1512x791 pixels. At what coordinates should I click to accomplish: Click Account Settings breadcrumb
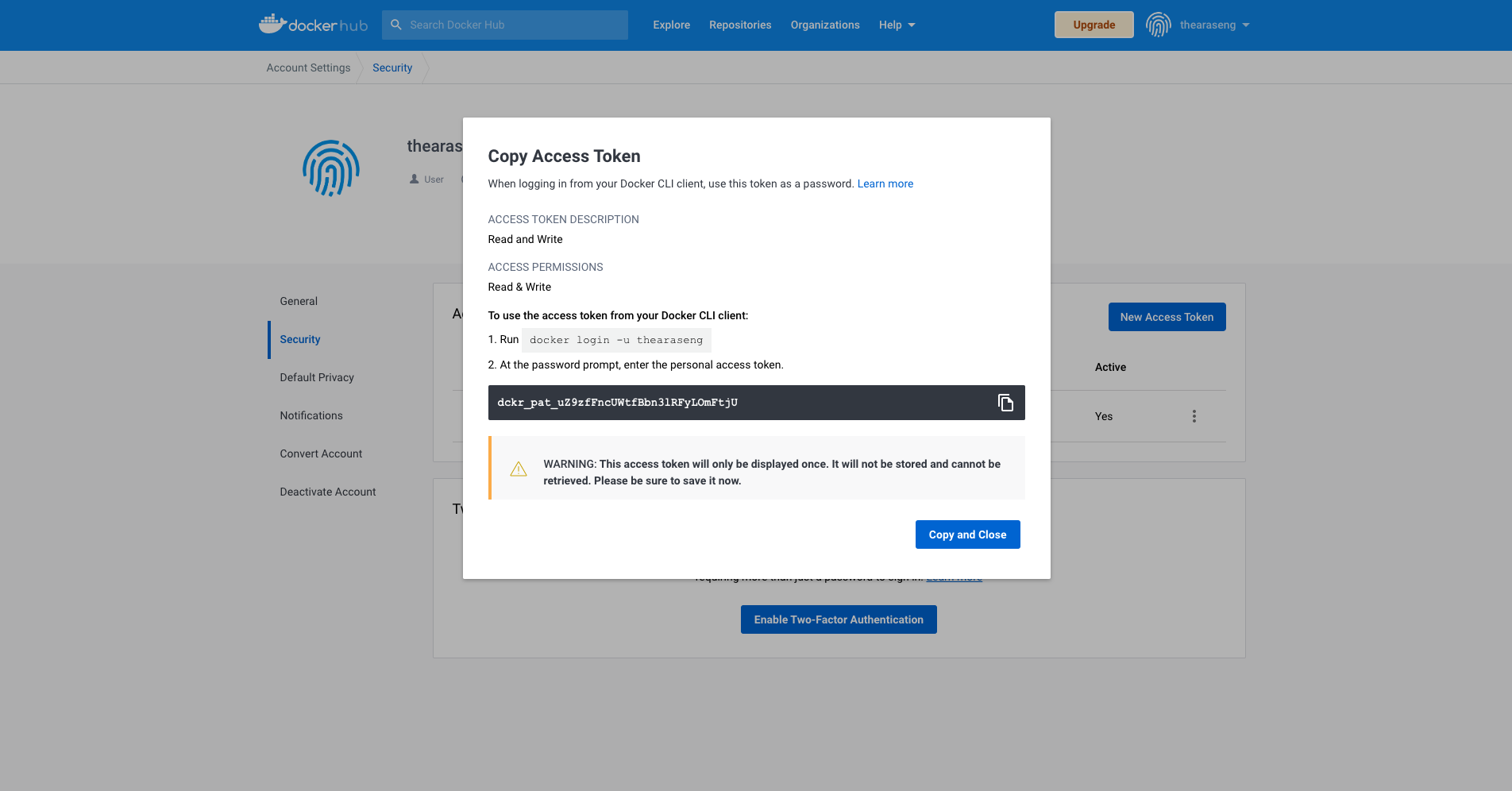coord(308,68)
